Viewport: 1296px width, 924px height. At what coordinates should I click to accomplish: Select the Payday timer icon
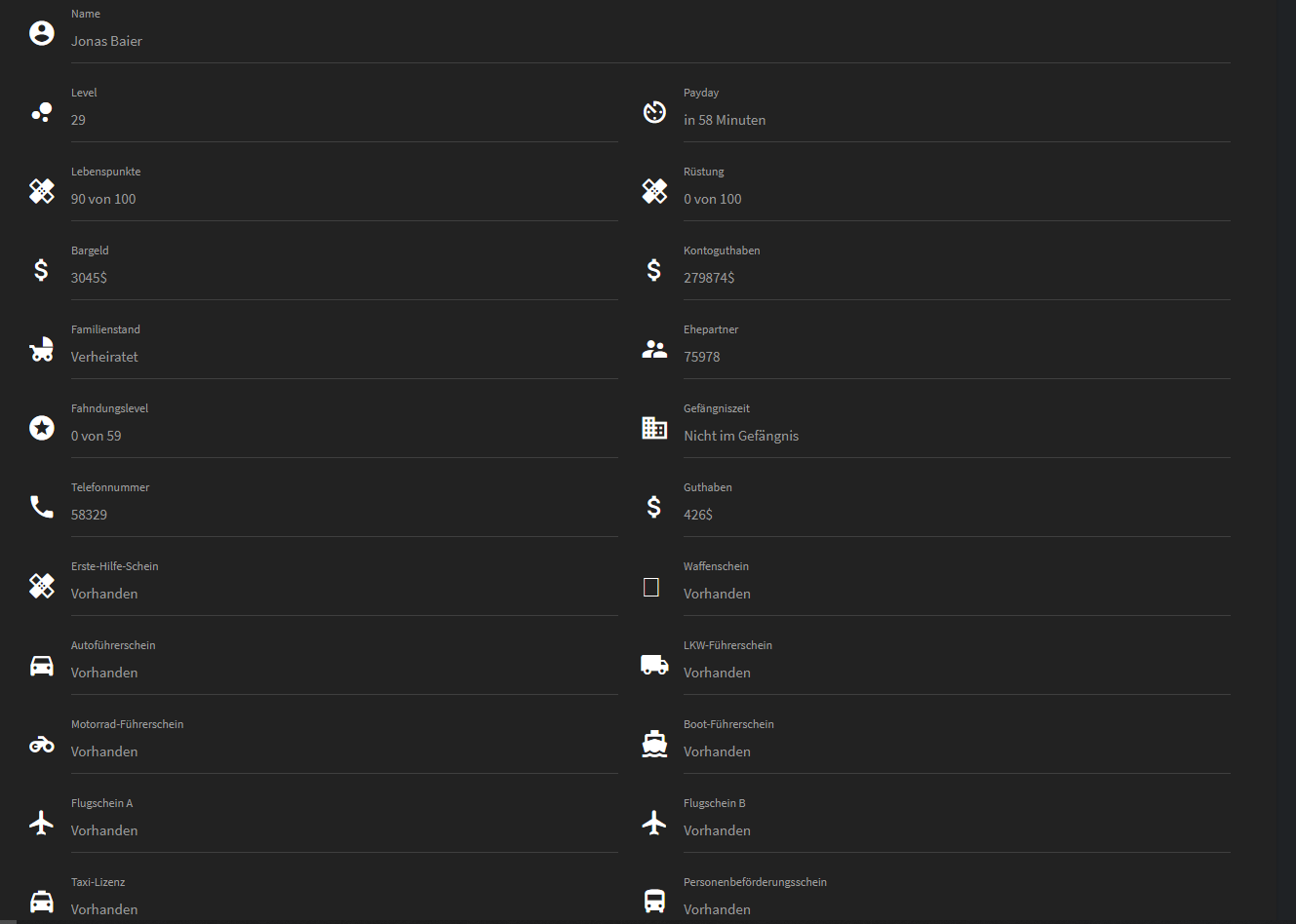pos(654,111)
